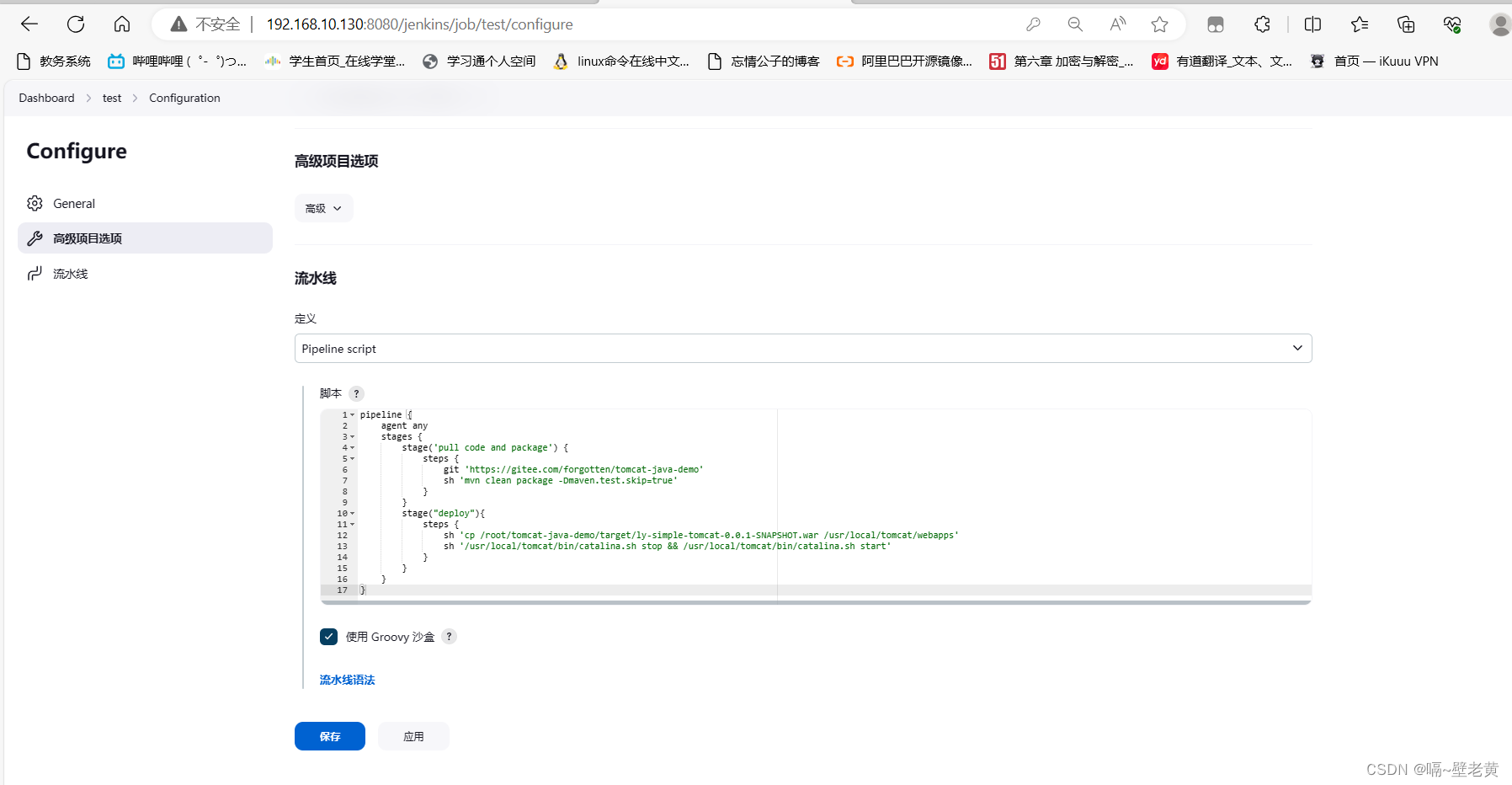
Task: Go to test breadcrumb
Action: pyautogui.click(x=112, y=98)
